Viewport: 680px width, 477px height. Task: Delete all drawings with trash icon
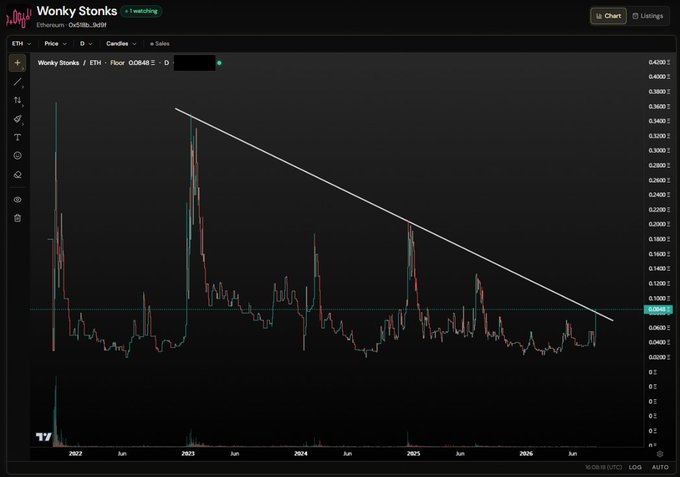pos(17,218)
